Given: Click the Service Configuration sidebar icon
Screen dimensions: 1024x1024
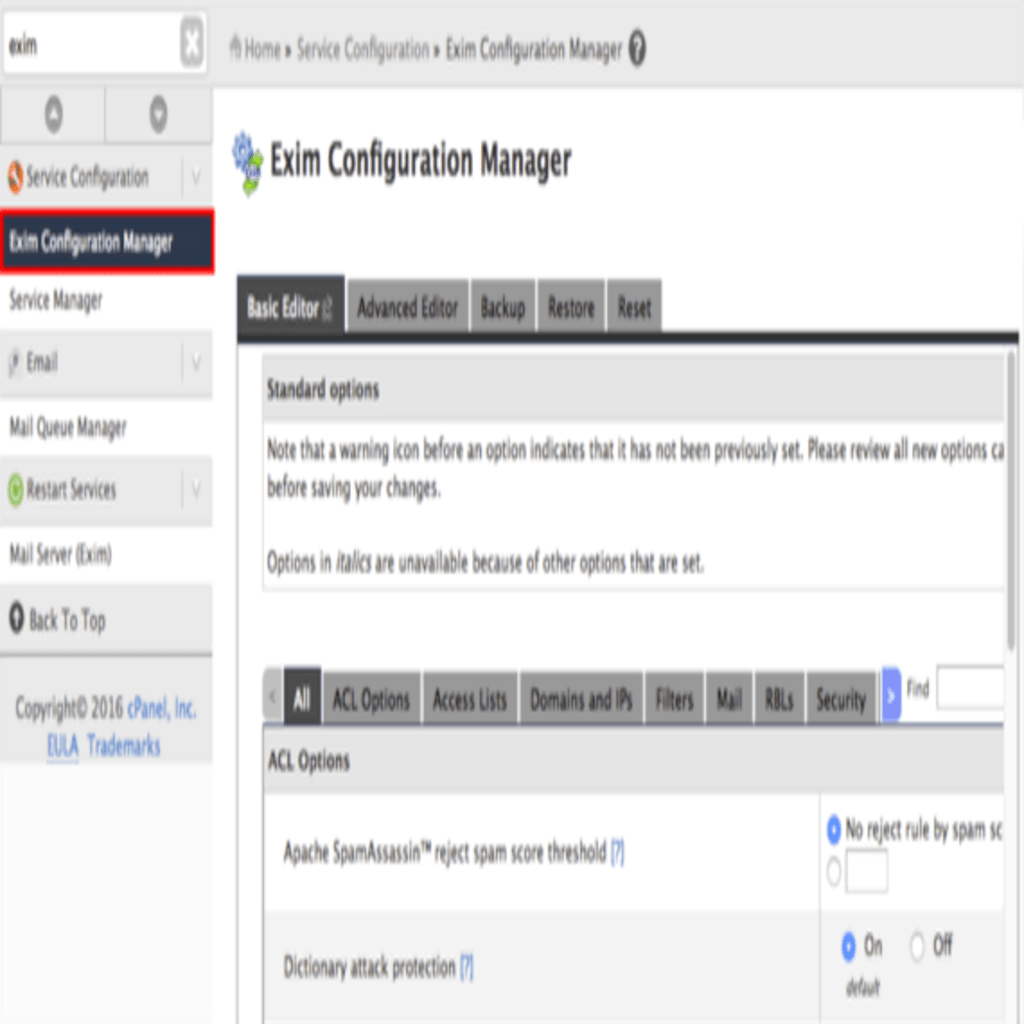Looking at the screenshot, I should (15, 177).
